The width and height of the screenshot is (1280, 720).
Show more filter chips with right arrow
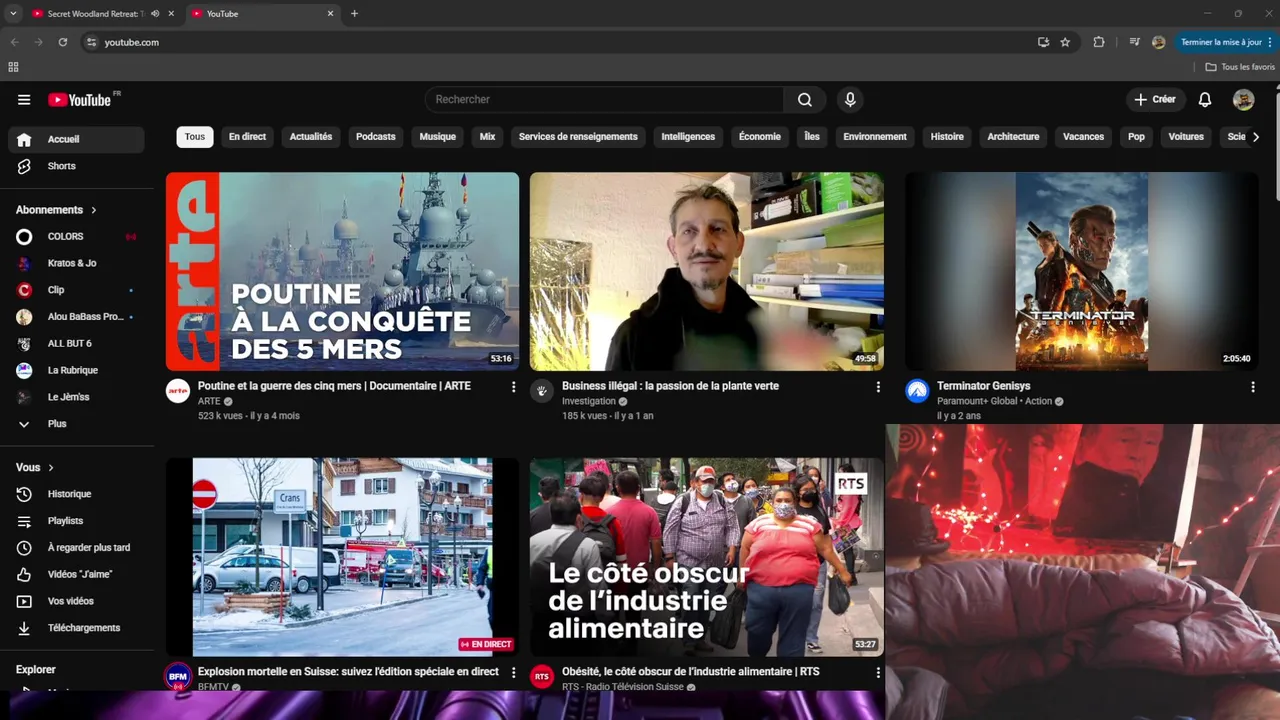coord(1256,137)
